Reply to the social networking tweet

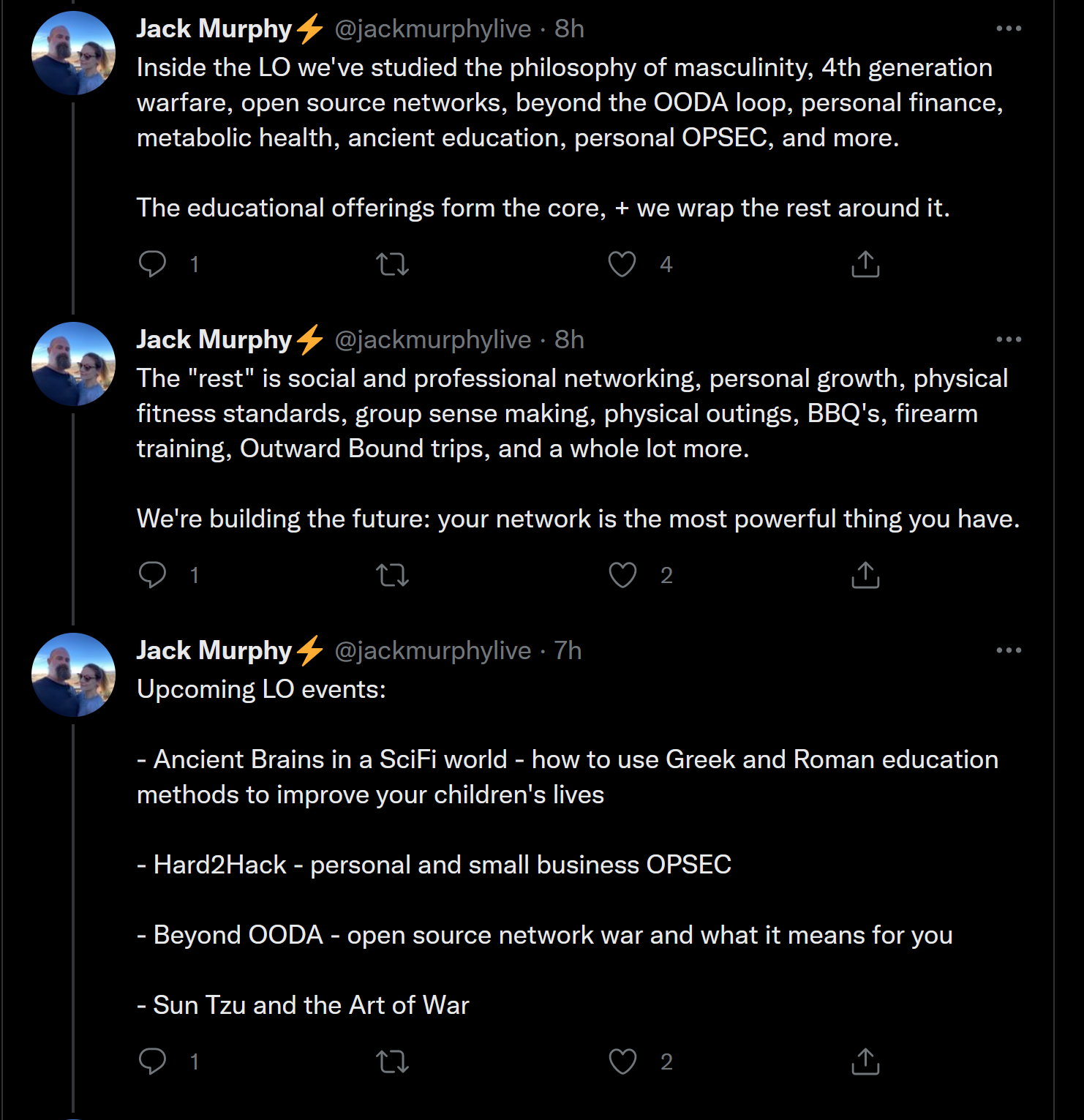coord(153,575)
